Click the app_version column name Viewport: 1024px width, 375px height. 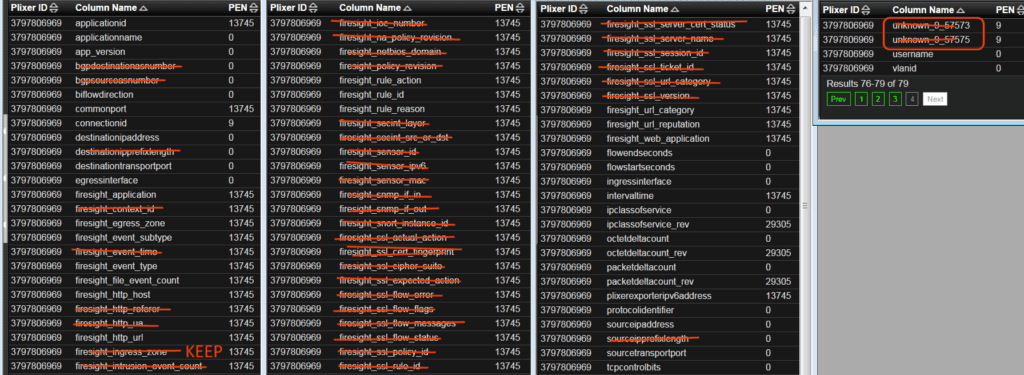tap(100, 52)
